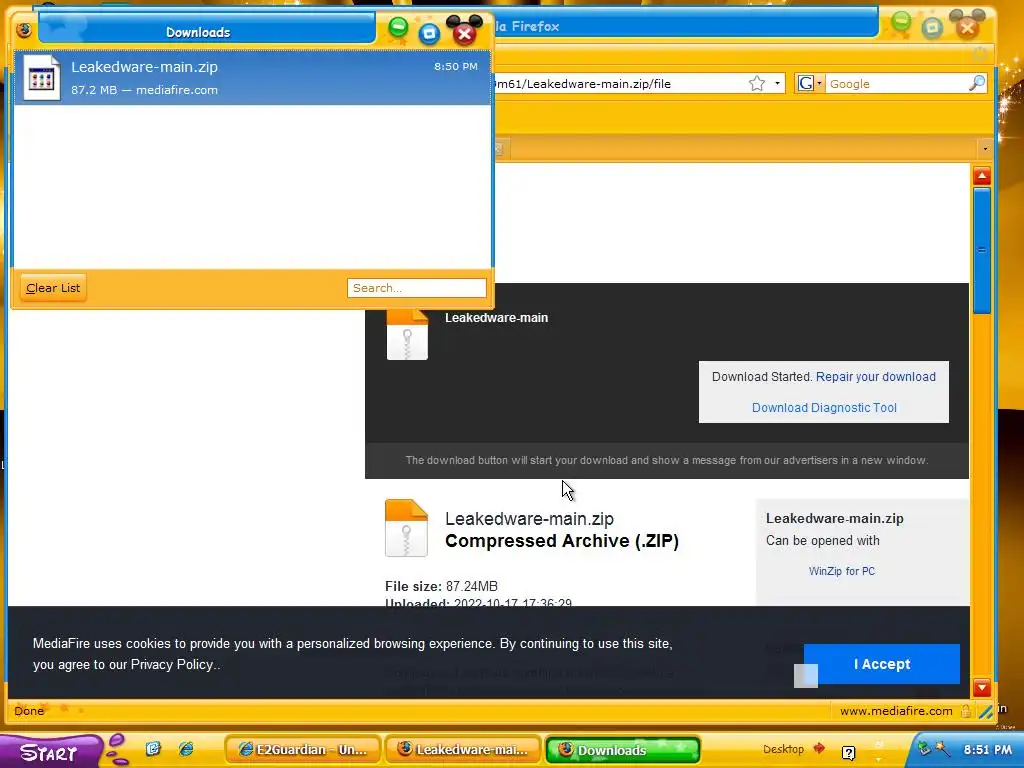1024x768 pixels.
Task: Click the Google search field in Firefox
Action: point(897,84)
